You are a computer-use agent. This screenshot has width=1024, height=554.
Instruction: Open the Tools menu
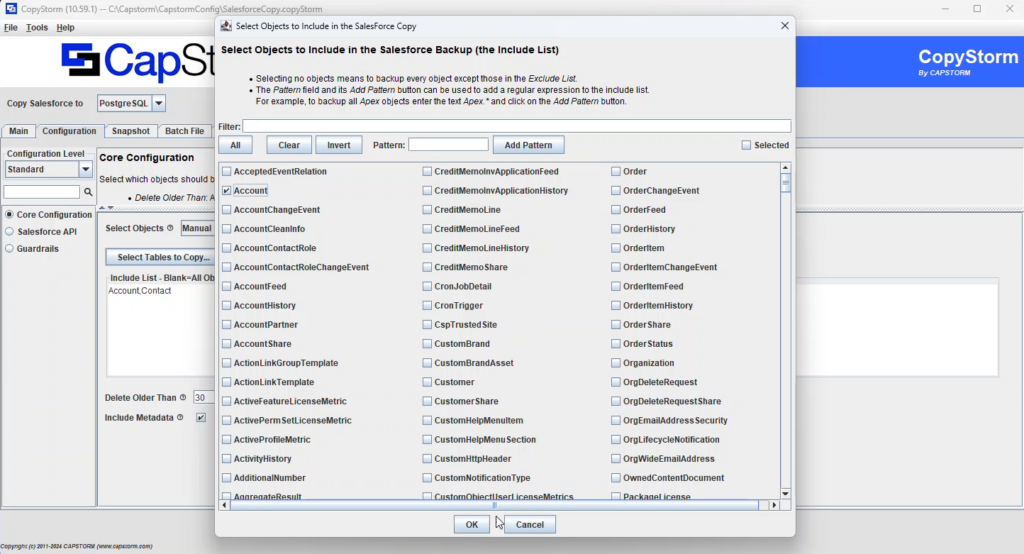click(x=37, y=28)
